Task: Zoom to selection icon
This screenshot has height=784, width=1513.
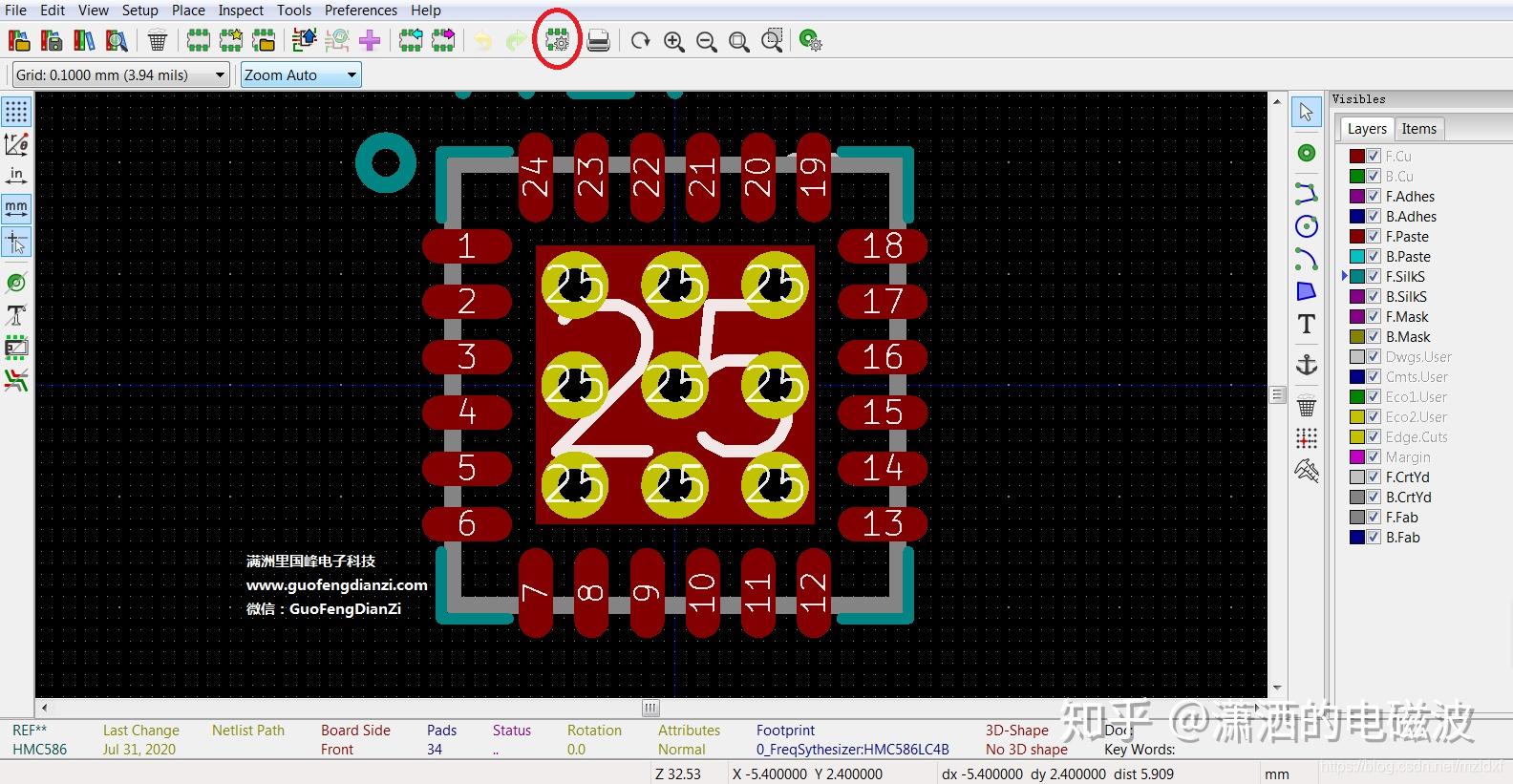Action: (x=772, y=40)
